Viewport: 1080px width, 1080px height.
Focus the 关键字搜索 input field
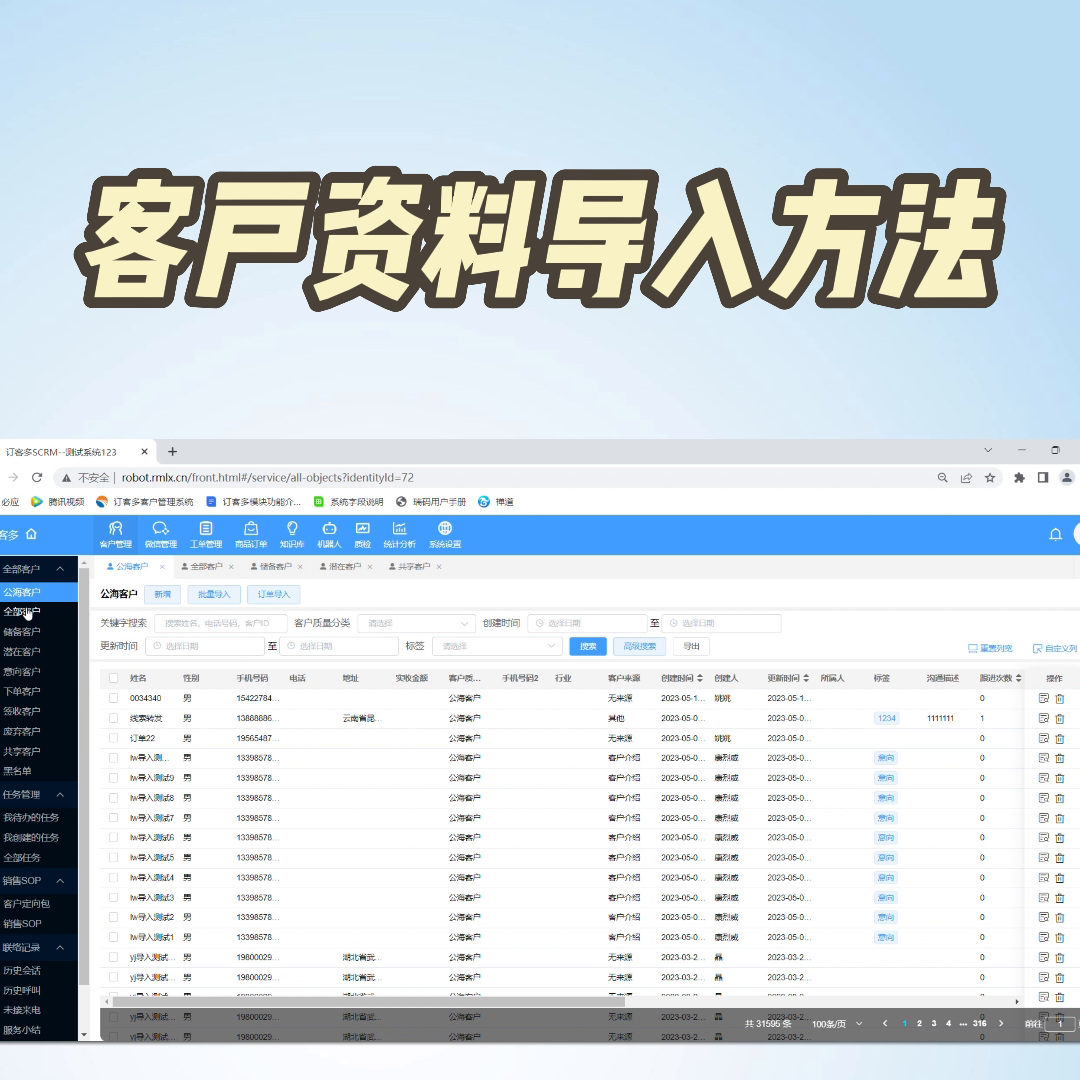pos(220,623)
